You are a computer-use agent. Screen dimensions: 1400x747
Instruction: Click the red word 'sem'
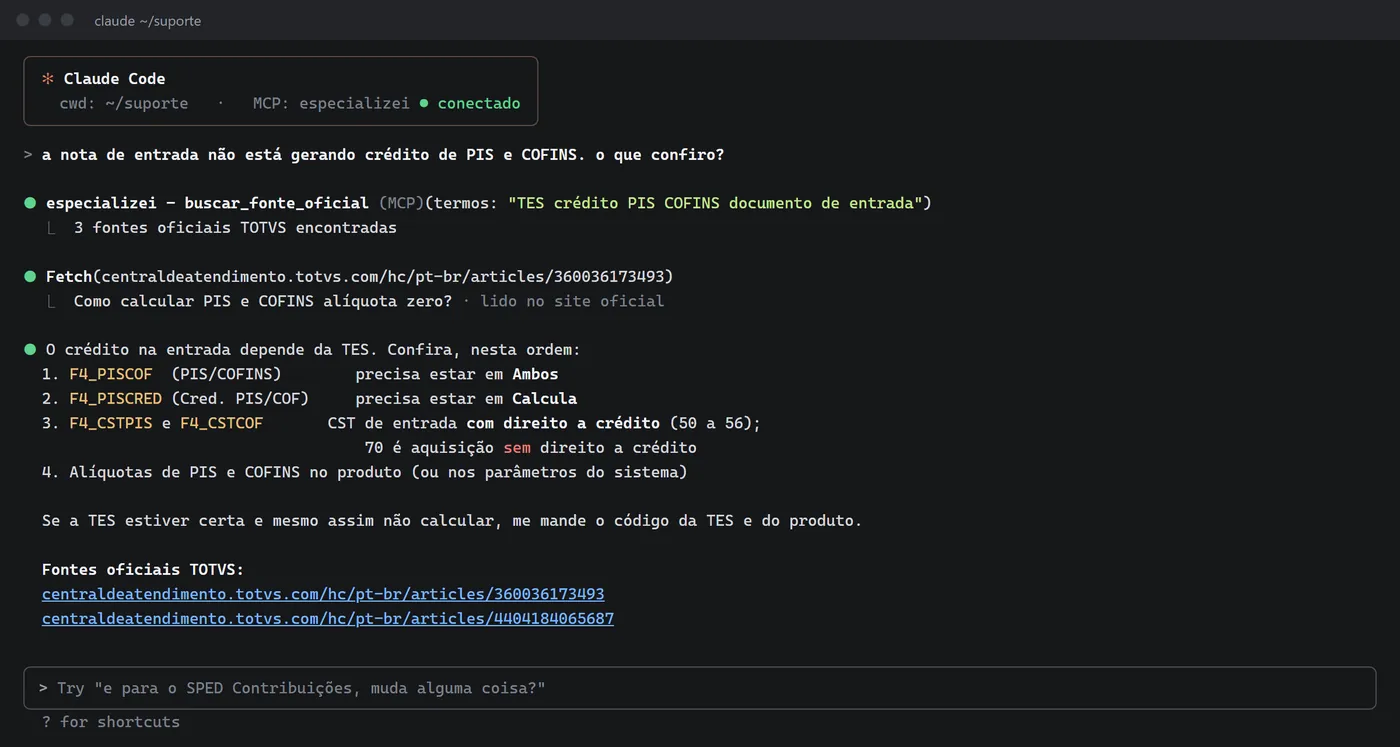click(517, 448)
